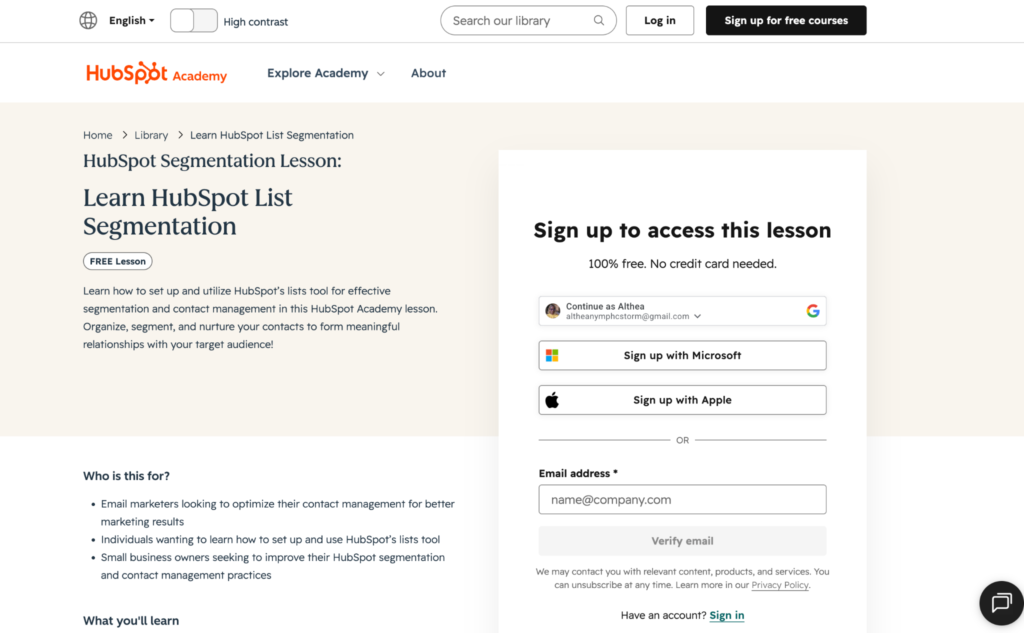Expand the Google account chooser chevron
The height and width of the screenshot is (633, 1024).
697,316
